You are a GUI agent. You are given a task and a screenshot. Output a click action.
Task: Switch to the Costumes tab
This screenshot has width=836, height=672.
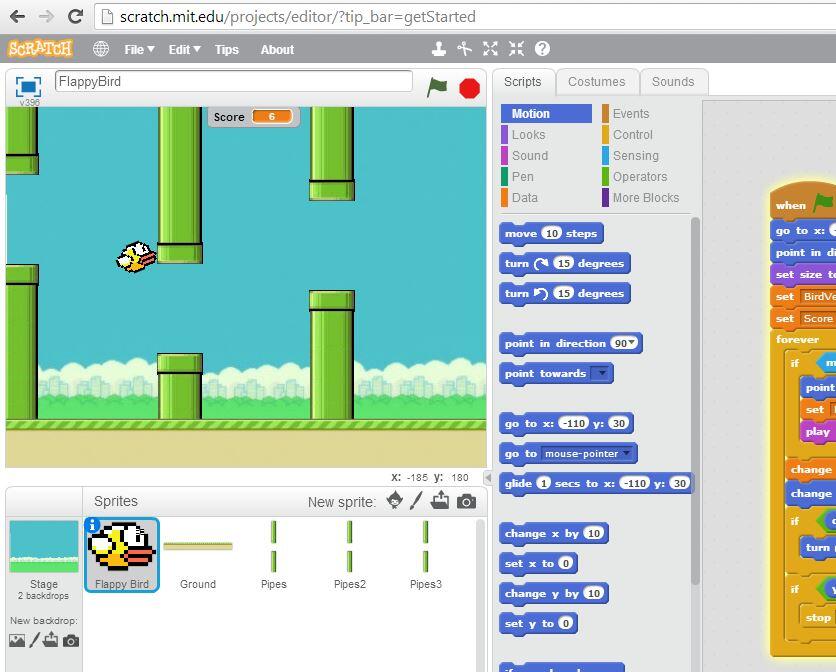pos(597,82)
